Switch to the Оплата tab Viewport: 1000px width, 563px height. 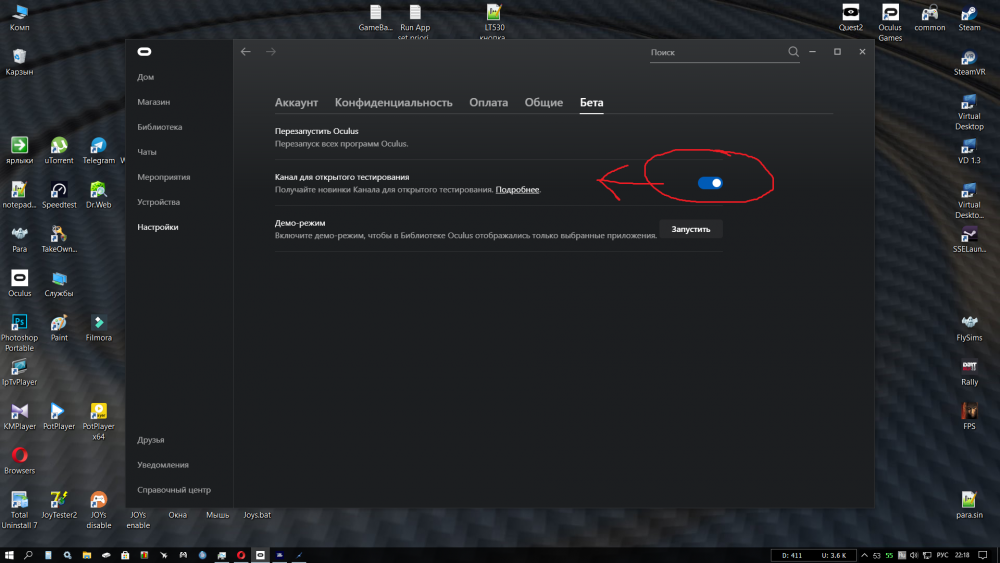point(489,103)
